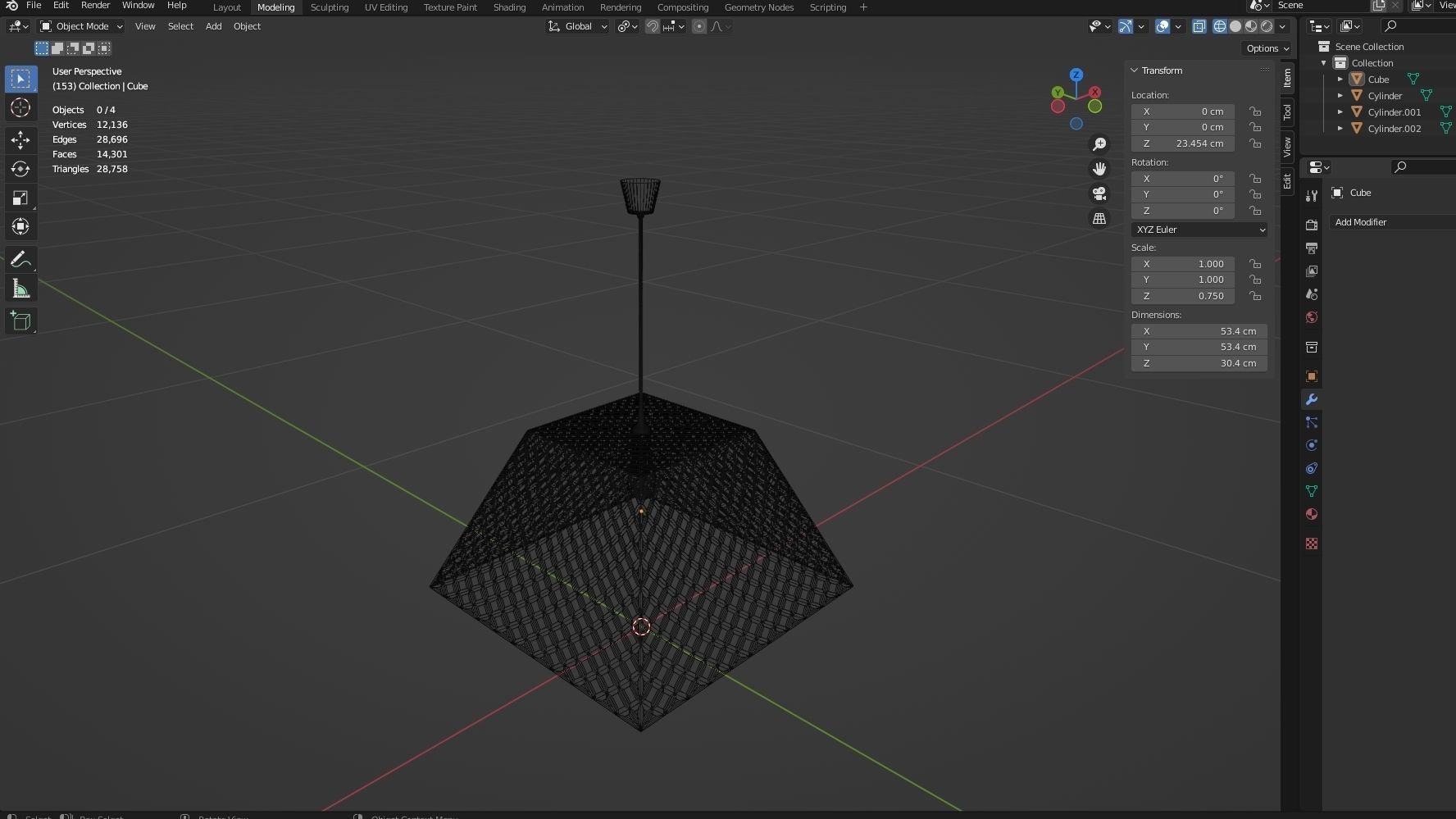Image resolution: width=1456 pixels, height=819 pixels.
Task: Open the Material properties tab
Action: point(1312,514)
